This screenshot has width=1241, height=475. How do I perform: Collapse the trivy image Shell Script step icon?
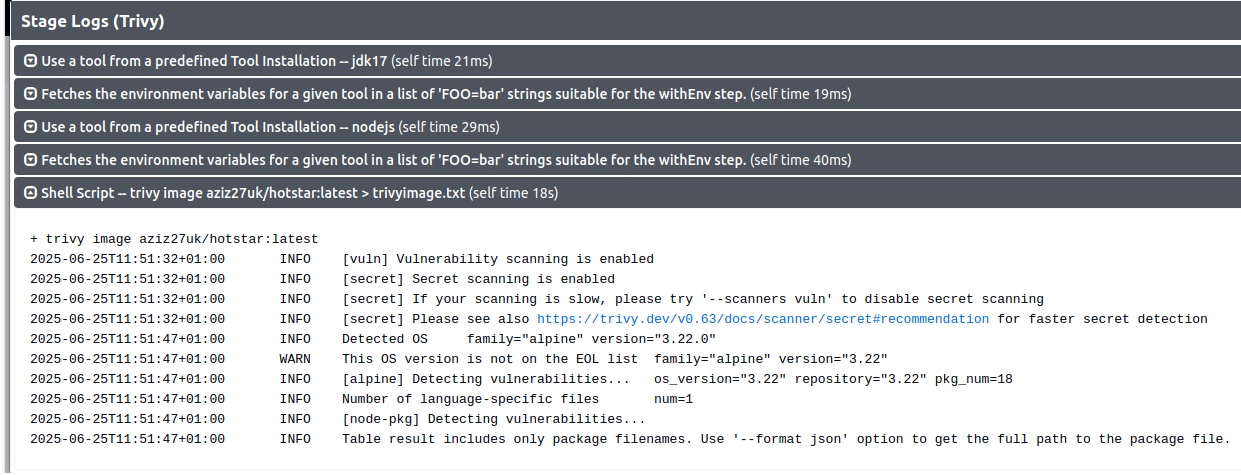(30, 193)
